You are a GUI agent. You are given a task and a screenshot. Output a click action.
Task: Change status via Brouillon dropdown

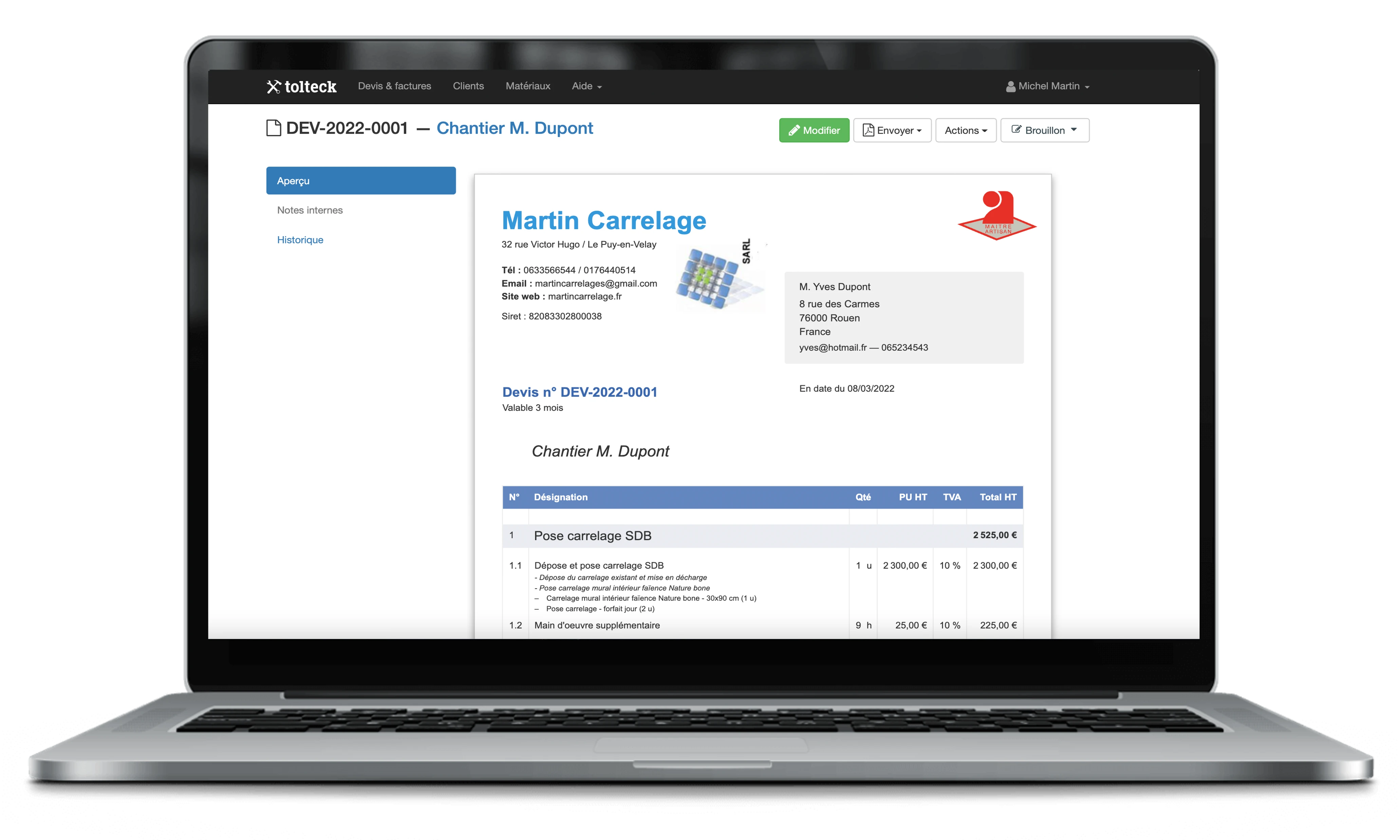click(1045, 130)
